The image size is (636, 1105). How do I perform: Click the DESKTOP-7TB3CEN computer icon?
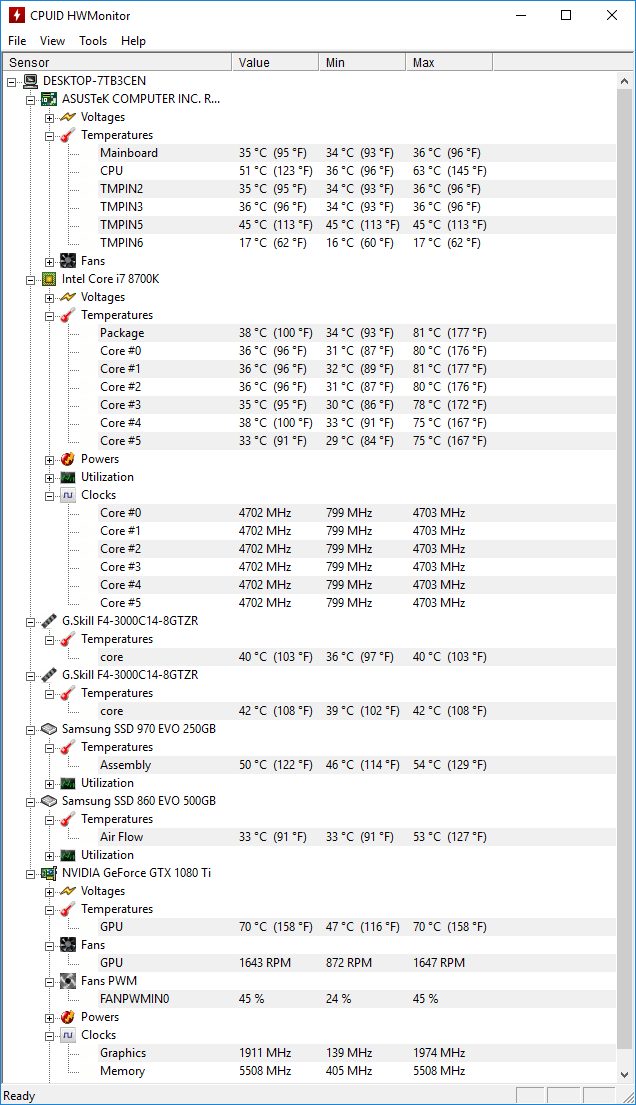pos(30,81)
